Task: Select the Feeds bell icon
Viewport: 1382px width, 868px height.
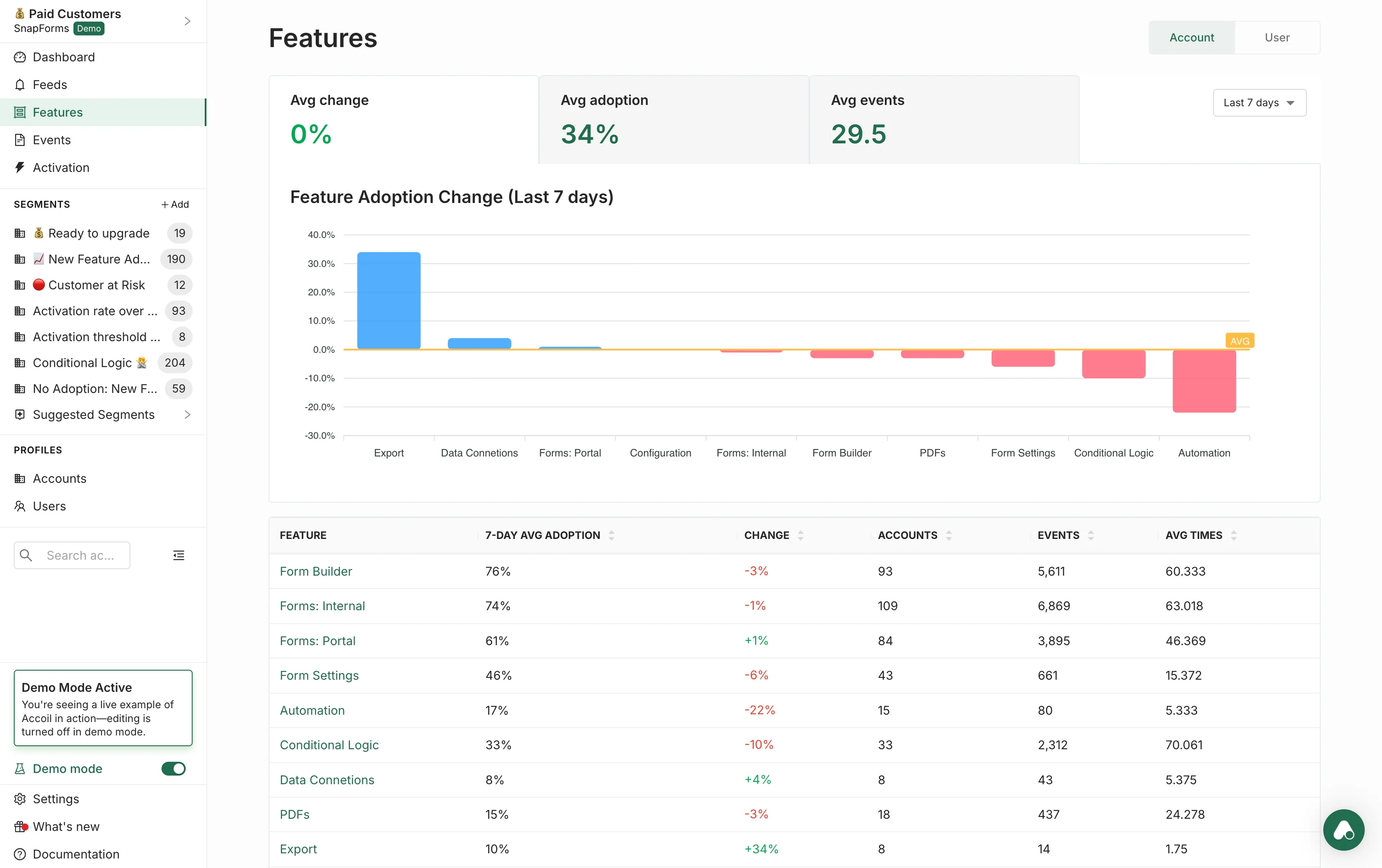Action: point(20,84)
